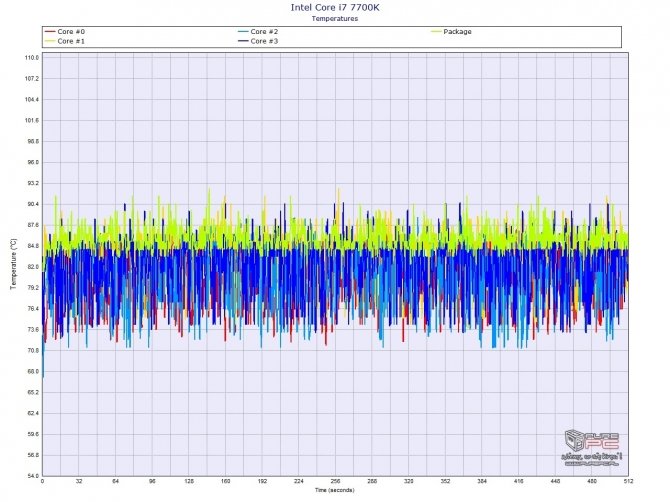Click the 56.8 y-axis value

click(32, 455)
